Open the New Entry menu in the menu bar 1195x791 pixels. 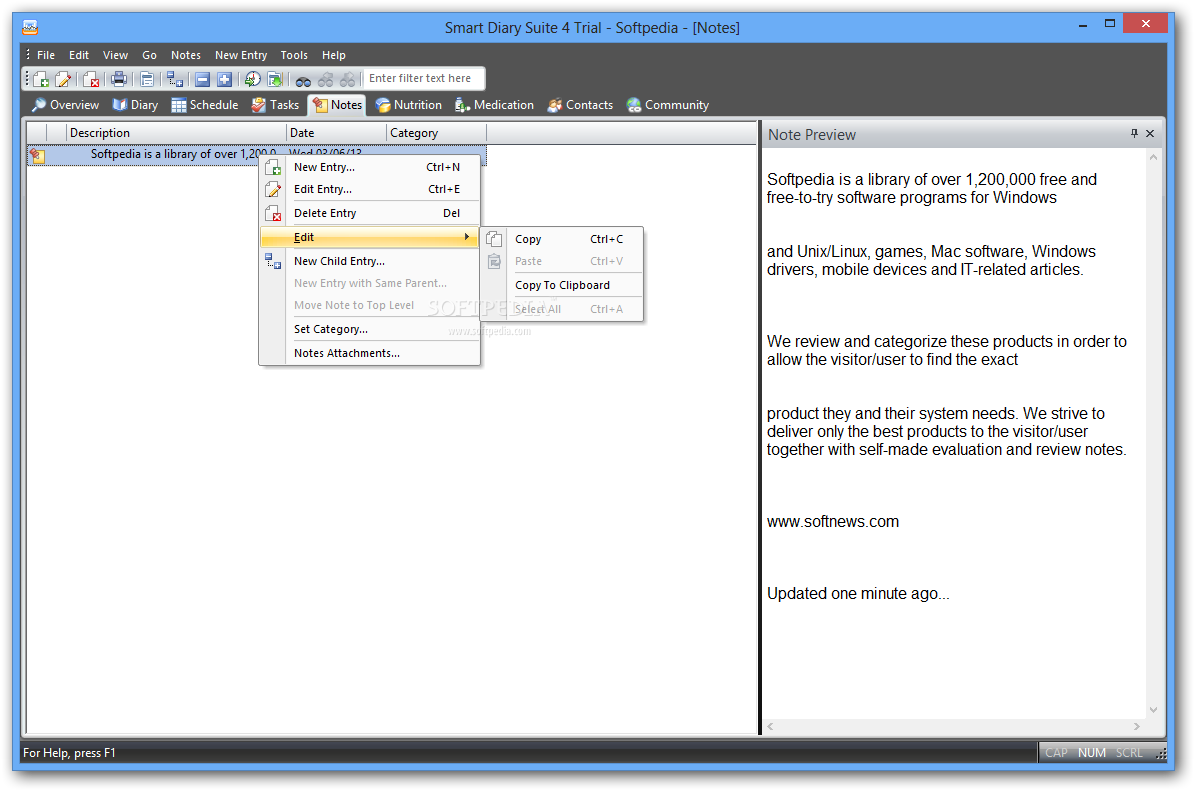point(241,55)
